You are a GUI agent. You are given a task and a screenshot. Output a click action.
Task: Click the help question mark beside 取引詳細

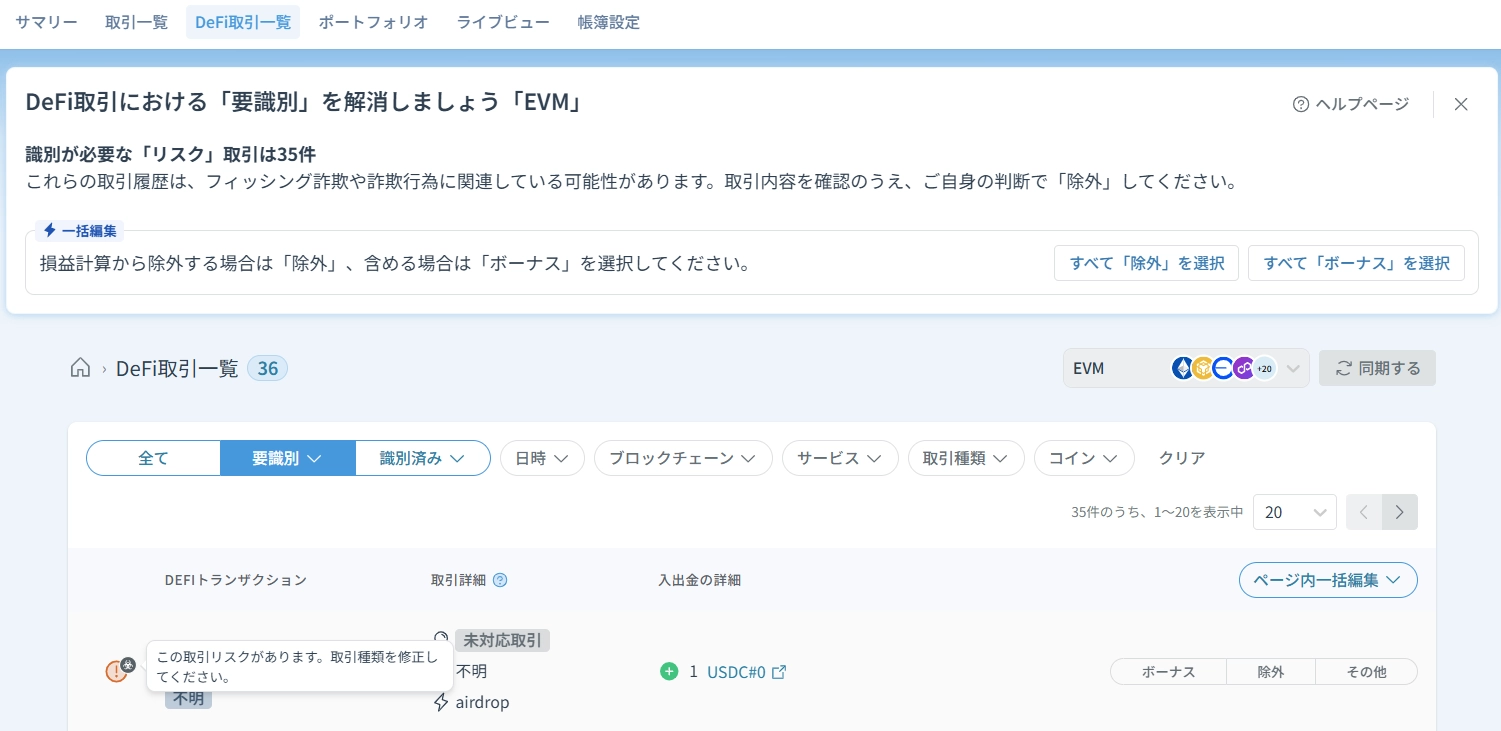(500, 580)
